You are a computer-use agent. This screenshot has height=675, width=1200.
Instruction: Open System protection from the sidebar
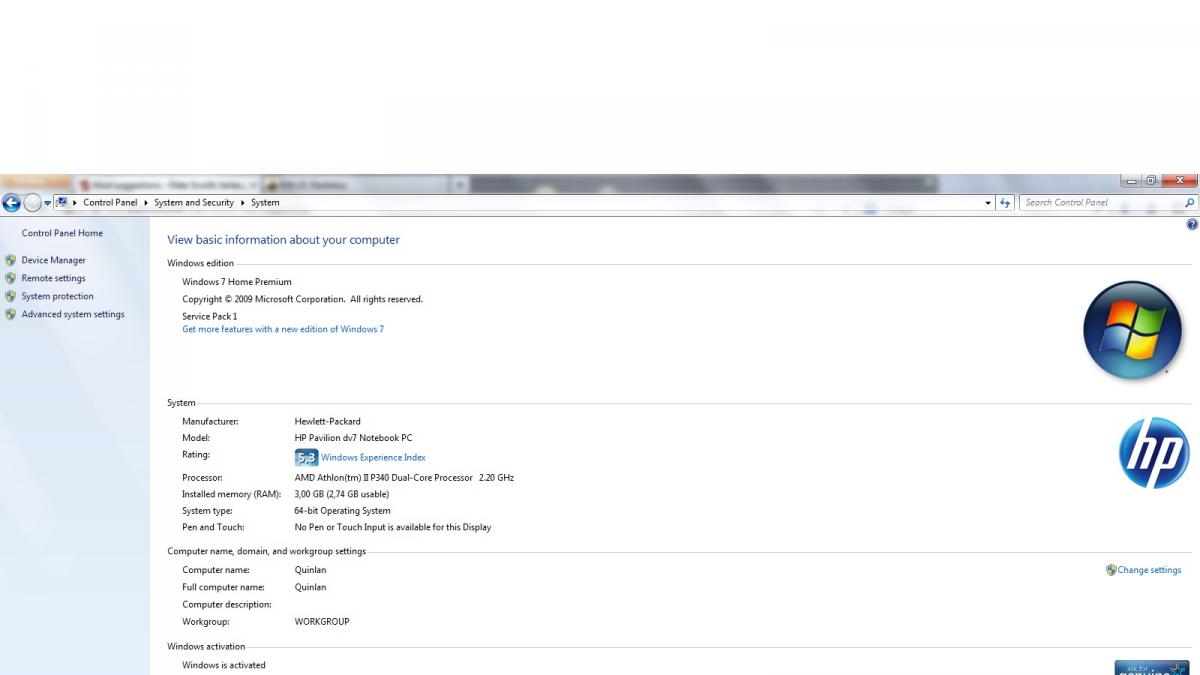click(x=58, y=296)
